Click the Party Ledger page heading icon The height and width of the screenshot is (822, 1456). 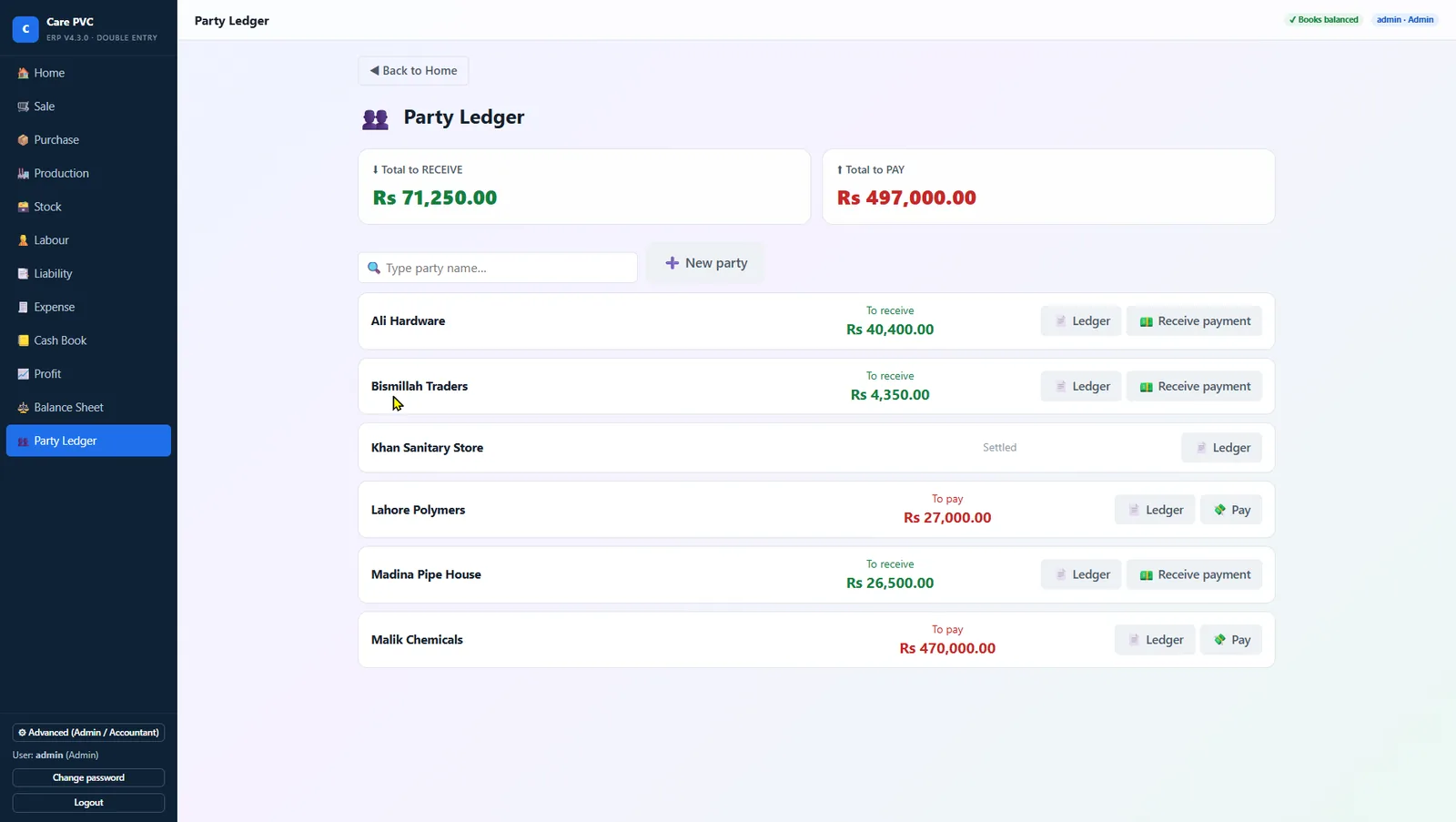pos(375,118)
